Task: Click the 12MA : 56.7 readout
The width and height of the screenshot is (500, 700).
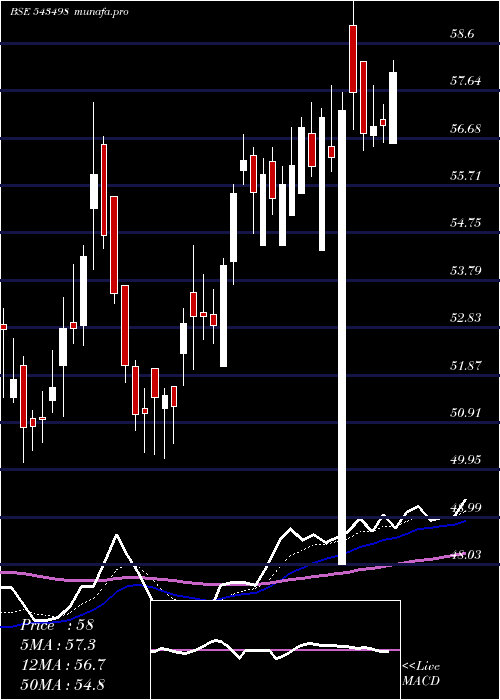Action: (63, 665)
